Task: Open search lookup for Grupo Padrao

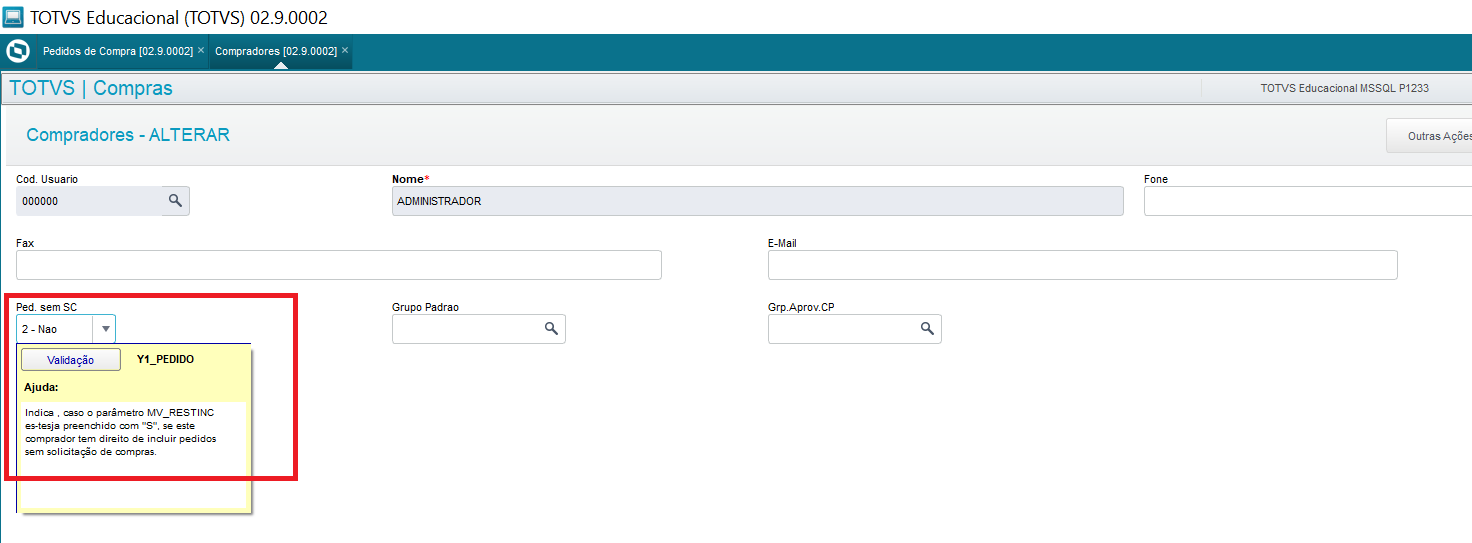Action: [x=551, y=329]
